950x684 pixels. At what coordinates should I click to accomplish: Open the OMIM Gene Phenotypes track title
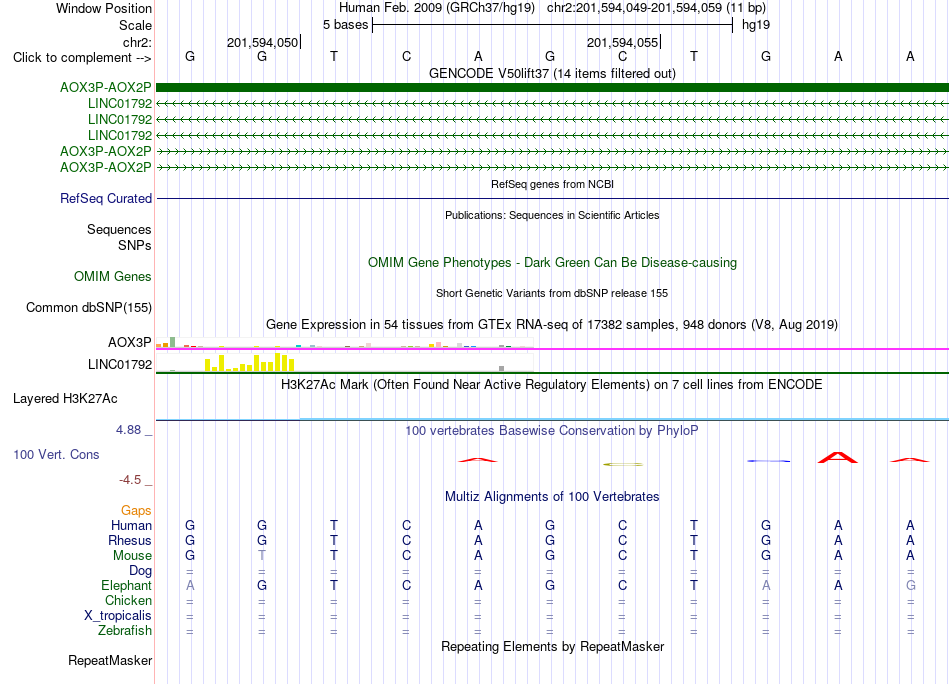pyautogui.click(x=552, y=262)
